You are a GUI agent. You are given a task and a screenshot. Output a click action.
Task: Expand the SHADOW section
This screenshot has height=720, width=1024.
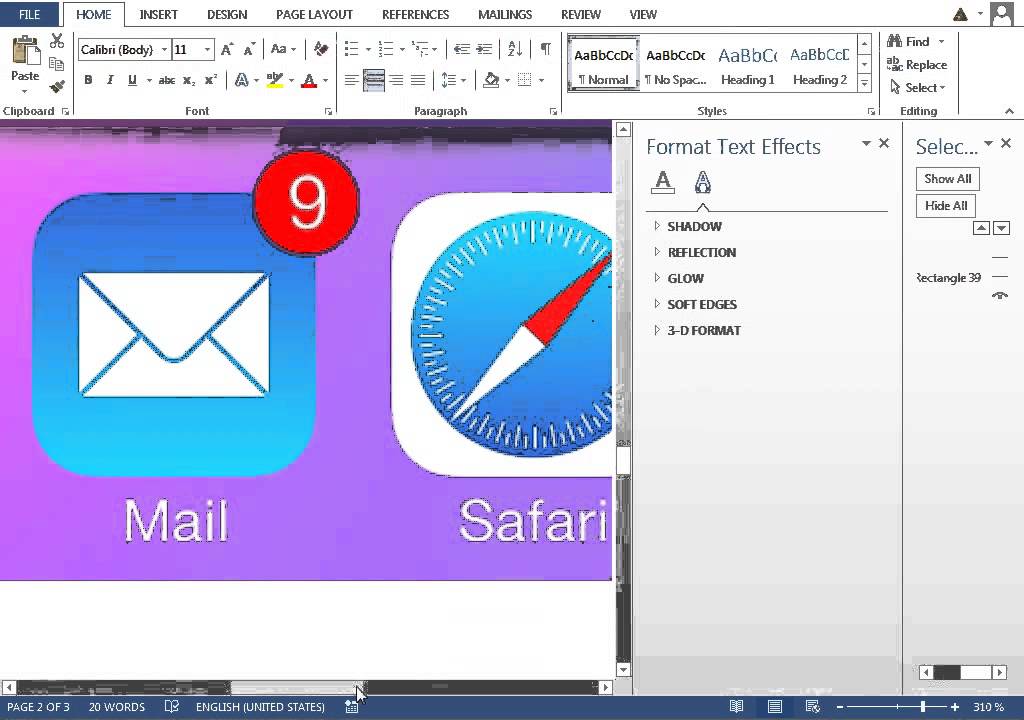(x=694, y=226)
